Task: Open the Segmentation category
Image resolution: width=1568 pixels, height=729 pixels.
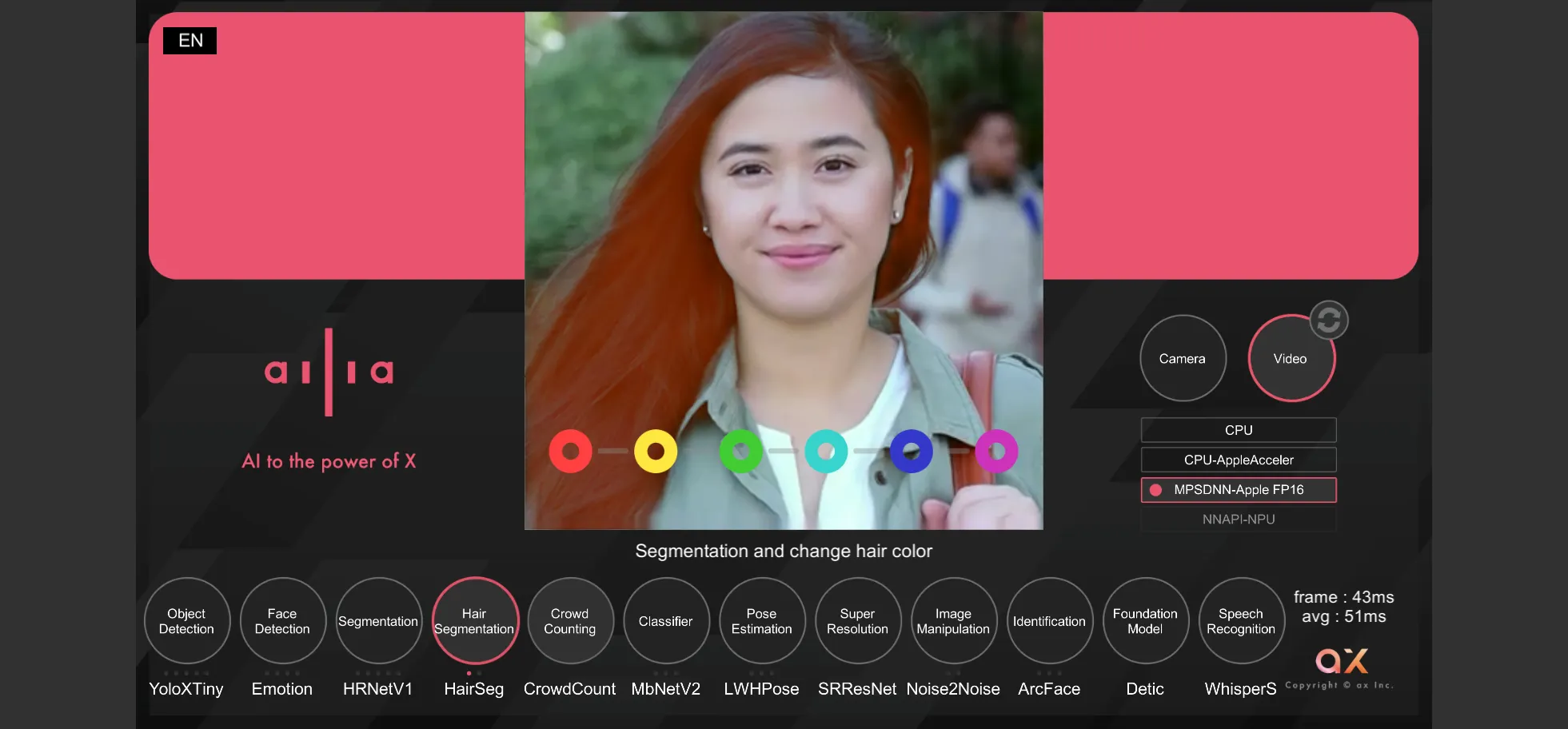Action: coord(378,621)
